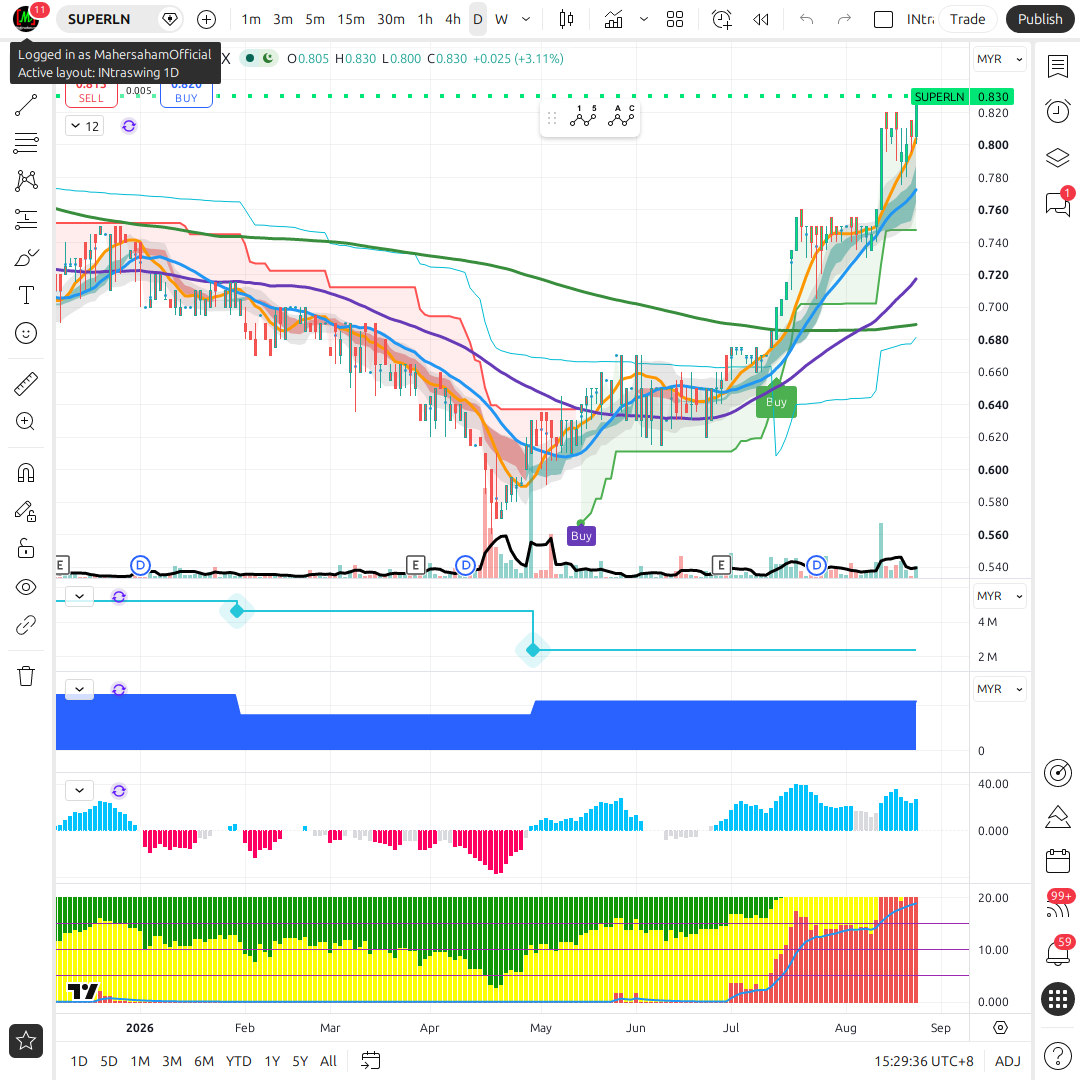
Task: Click the dividend D marker near August
Action: click(x=816, y=565)
